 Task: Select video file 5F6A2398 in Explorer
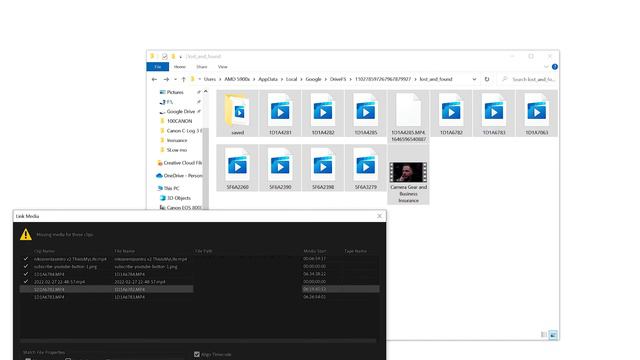[323, 168]
